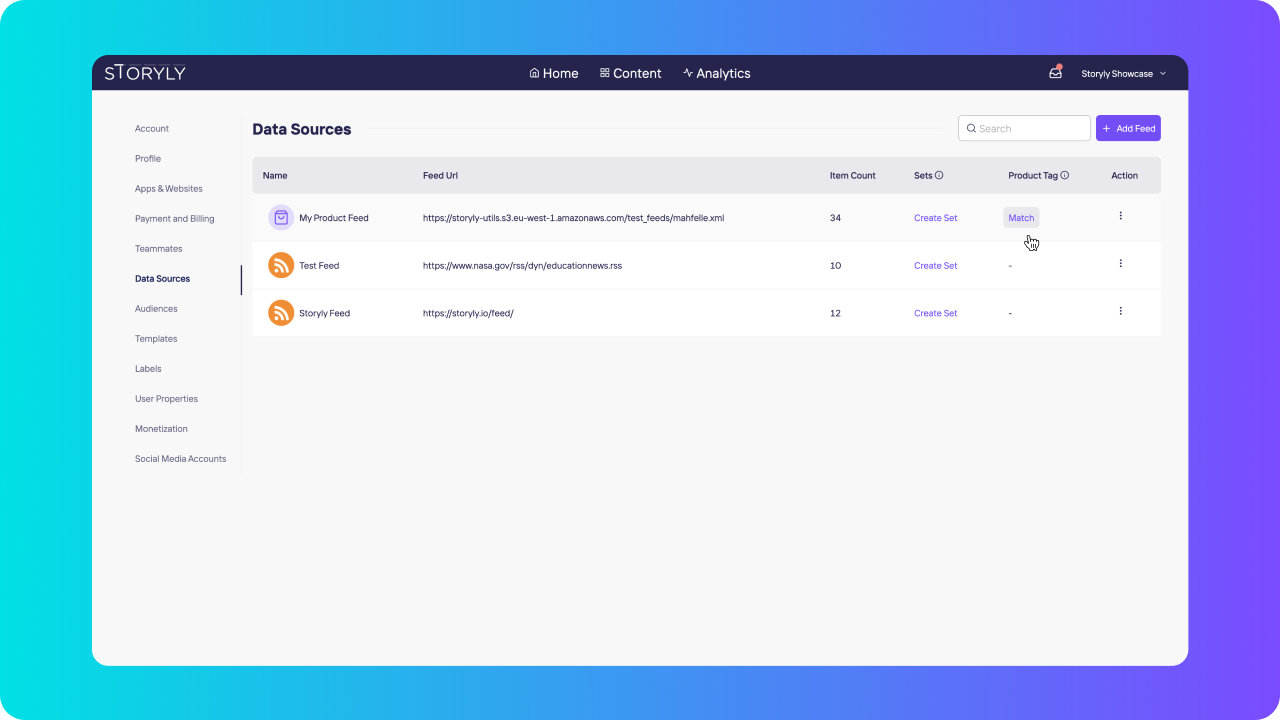Open Labels in the sidebar

(148, 368)
